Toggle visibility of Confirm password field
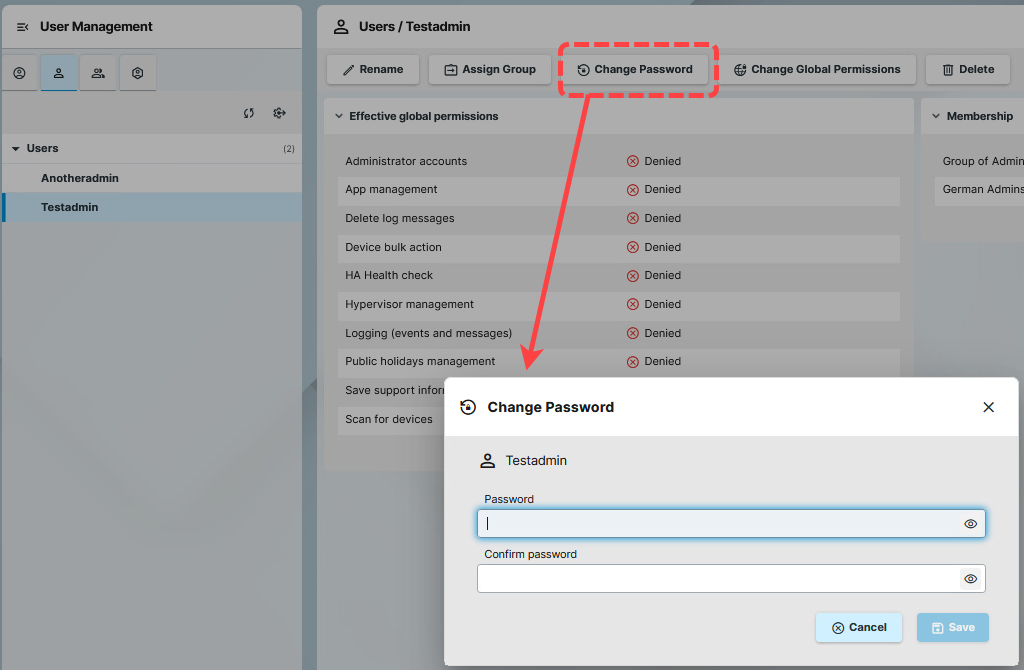The image size is (1024, 670). pyautogui.click(x=969, y=578)
